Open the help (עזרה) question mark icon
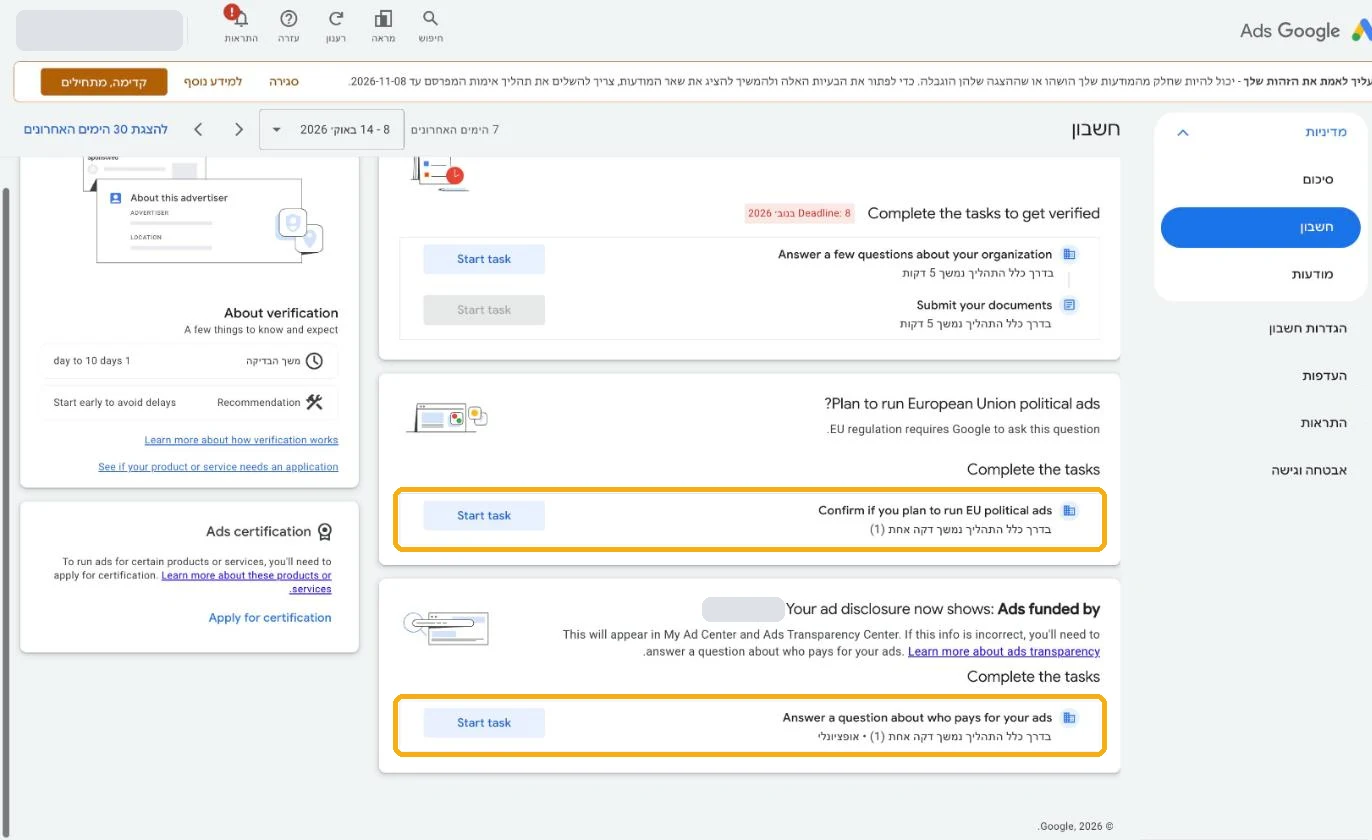Image resolution: width=1372 pixels, height=840 pixels. (289, 18)
